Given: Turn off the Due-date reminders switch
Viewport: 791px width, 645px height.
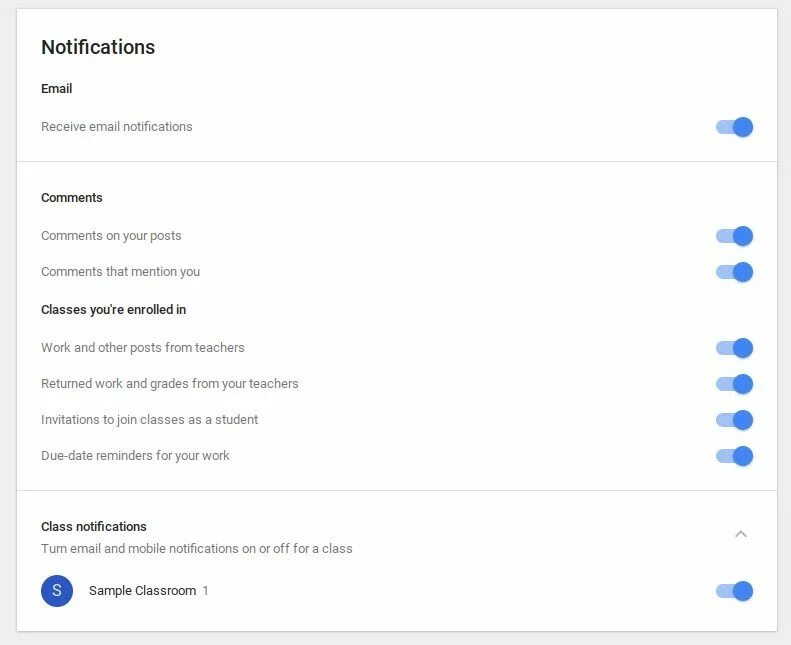Looking at the screenshot, I should 734,456.
